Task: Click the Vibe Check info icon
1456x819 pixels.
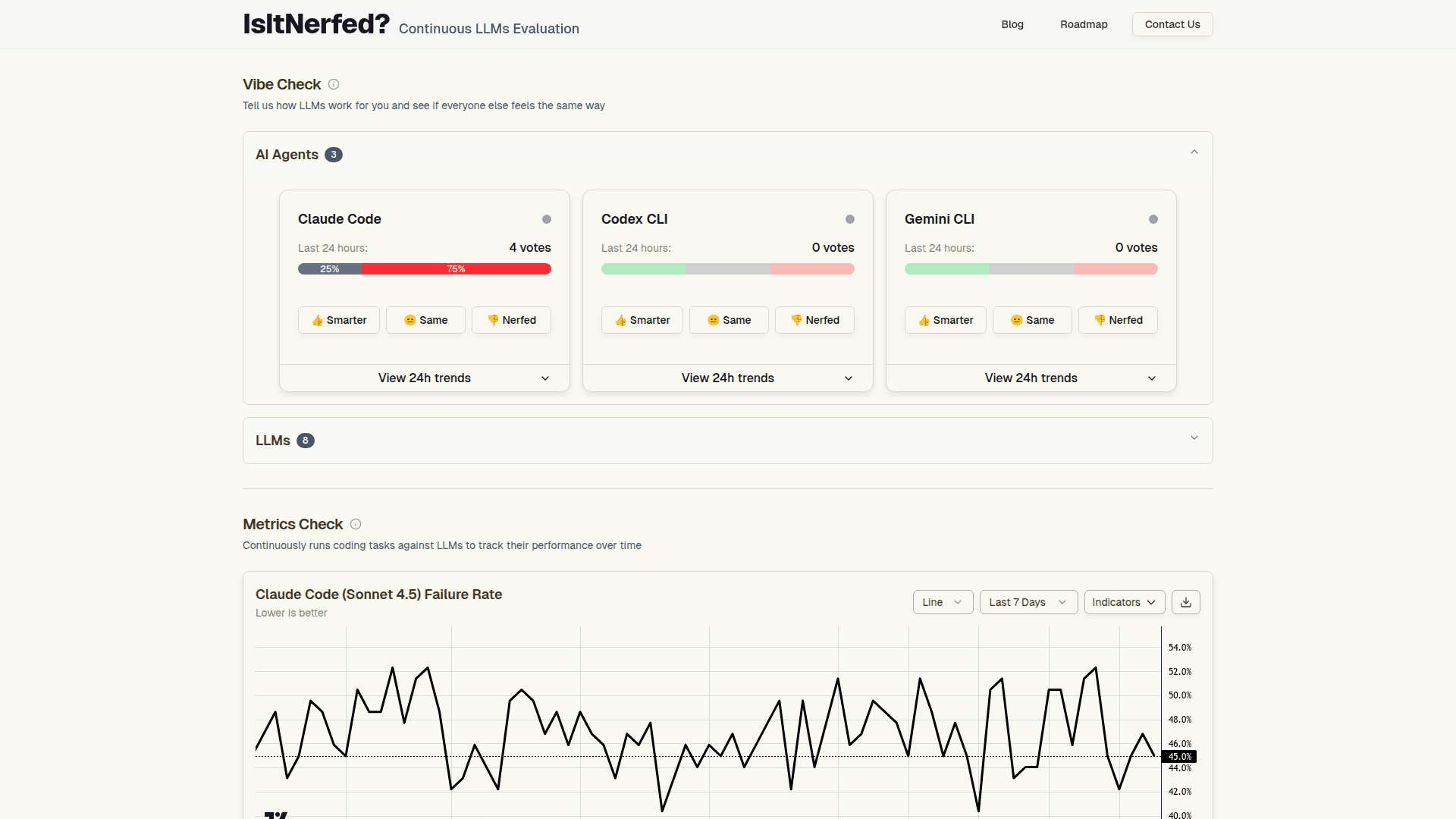Action: coord(334,84)
